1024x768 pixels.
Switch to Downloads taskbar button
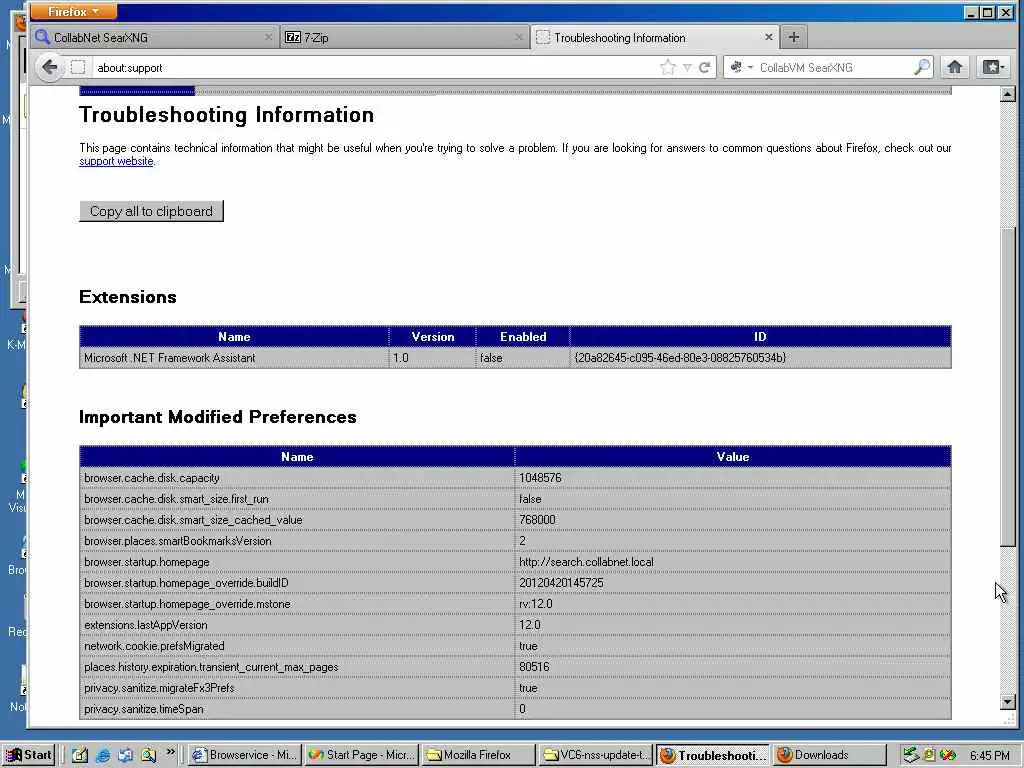828,755
